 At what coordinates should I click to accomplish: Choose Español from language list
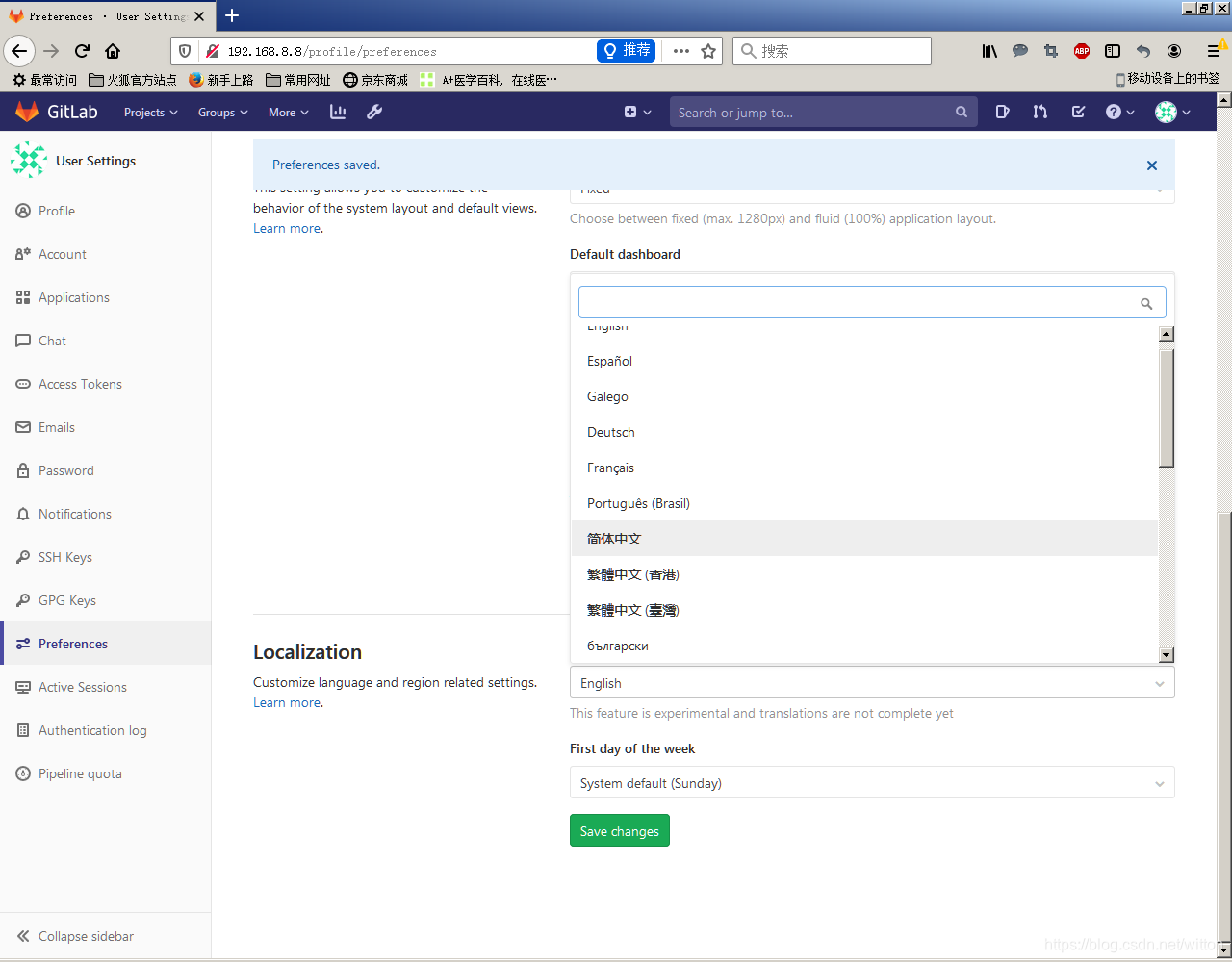coord(864,361)
